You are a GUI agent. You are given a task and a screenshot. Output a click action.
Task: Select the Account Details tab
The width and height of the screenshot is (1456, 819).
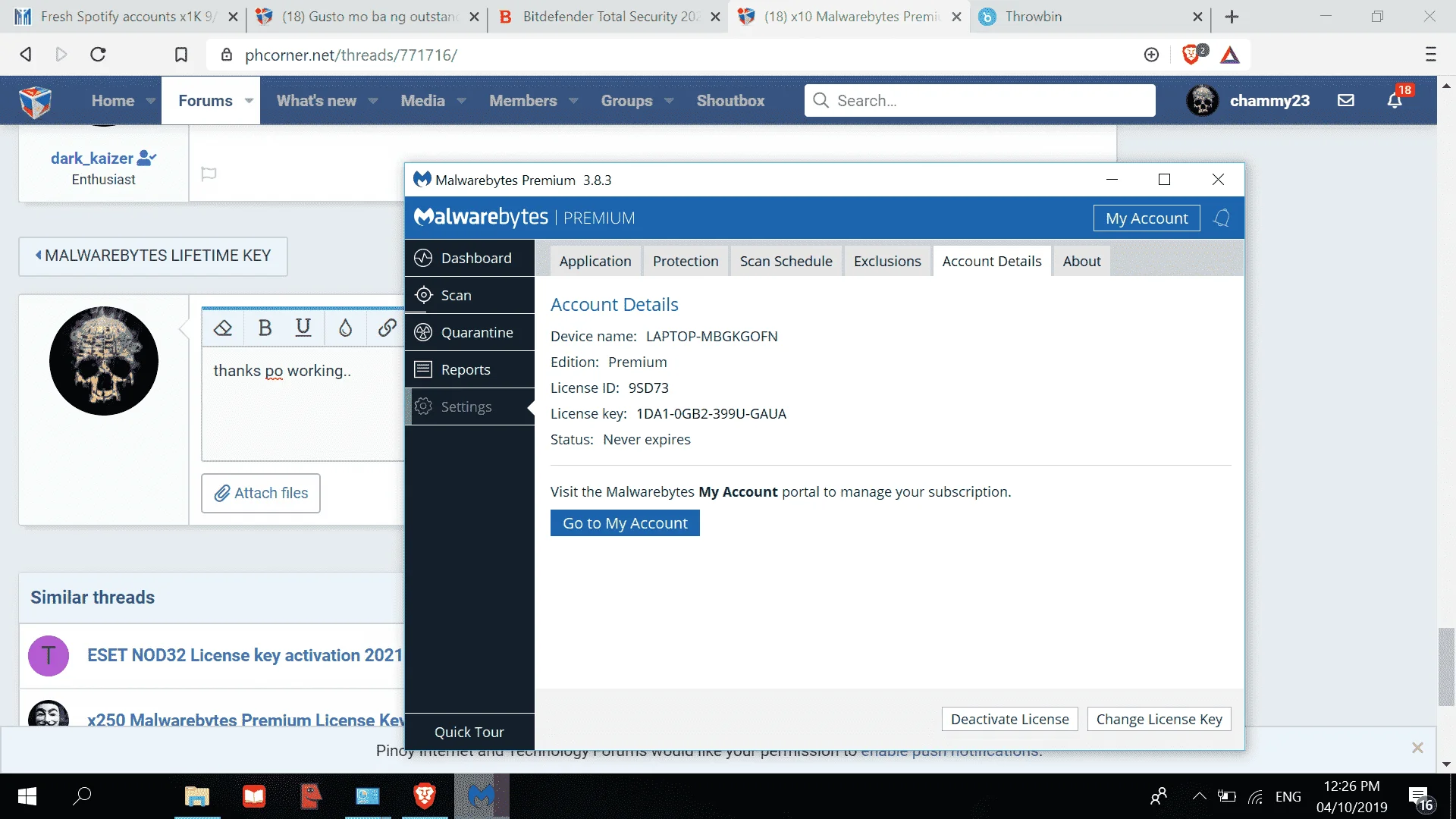pos(992,261)
